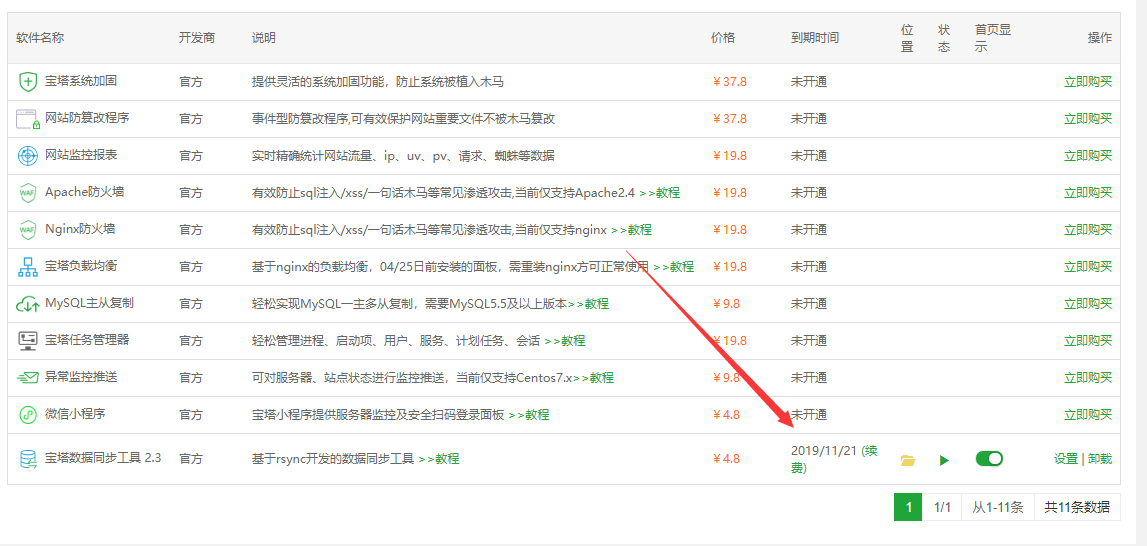Open 教程 link in 异常监控推送 description
Viewport: 1147px width, 546px height.
[x=593, y=378]
